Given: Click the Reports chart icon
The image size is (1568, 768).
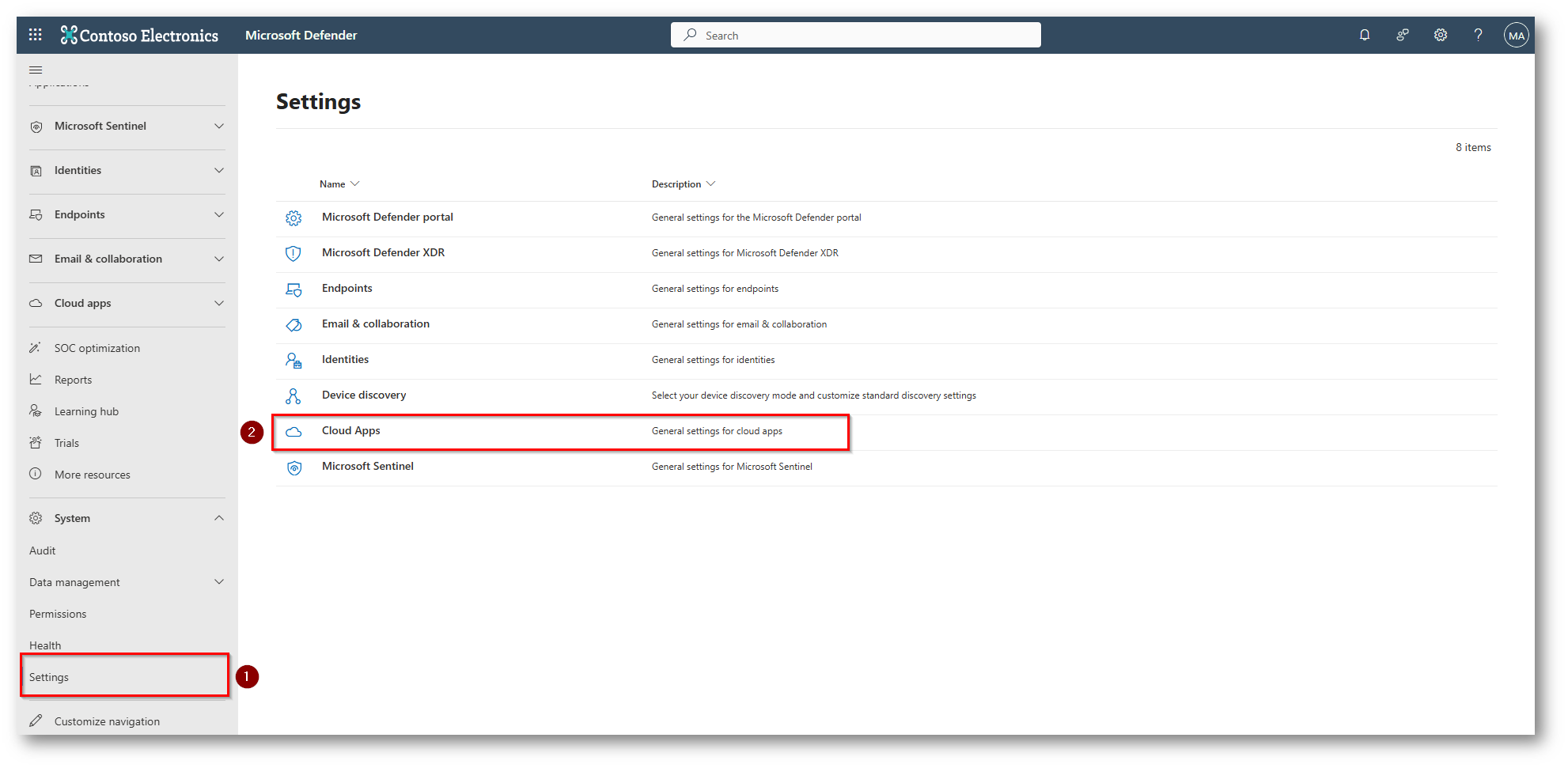Looking at the screenshot, I should click(x=36, y=379).
